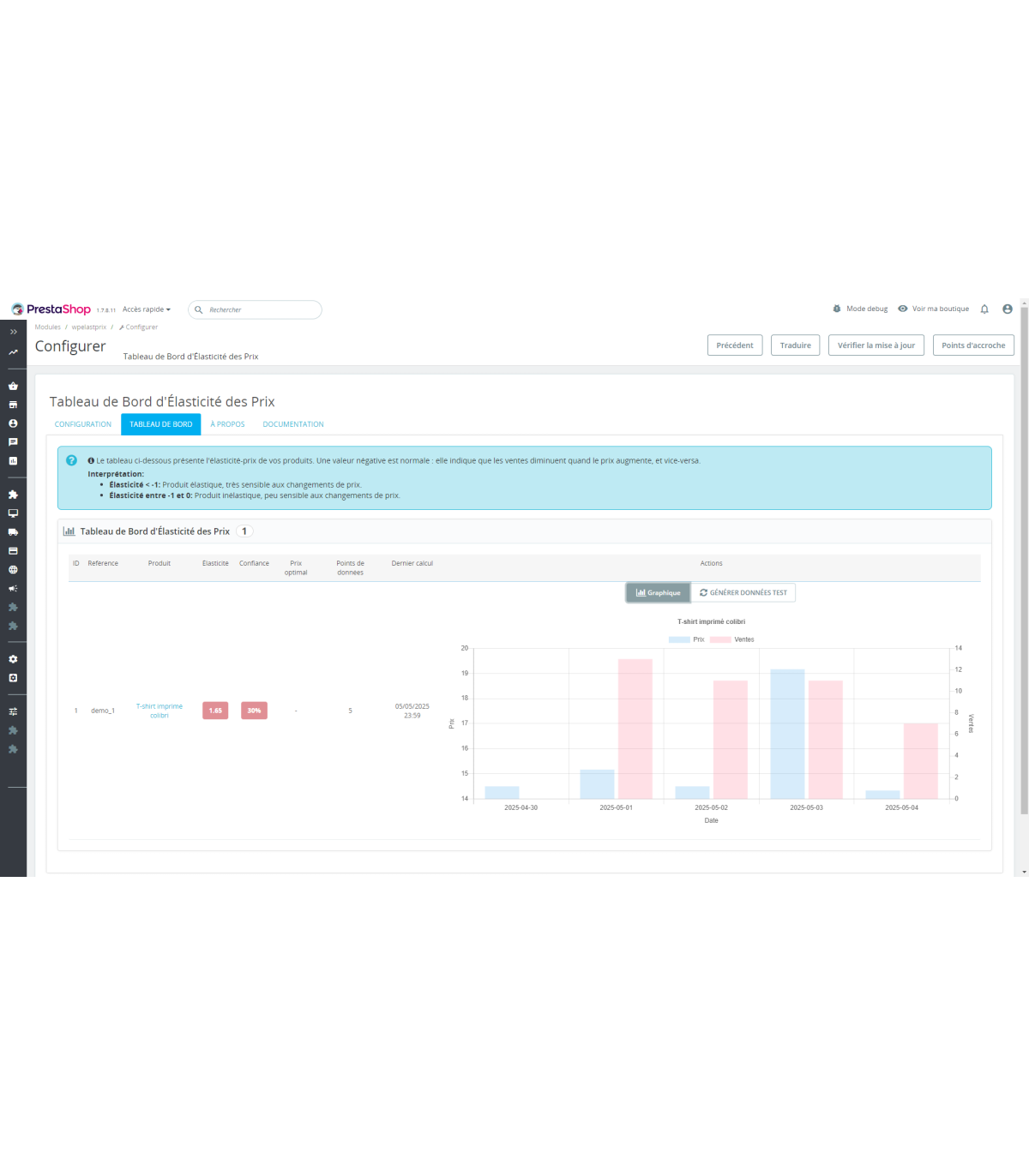This screenshot has width=1029, height=1176.
Task: Switch to the Documentation tab
Action: (x=293, y=424)
